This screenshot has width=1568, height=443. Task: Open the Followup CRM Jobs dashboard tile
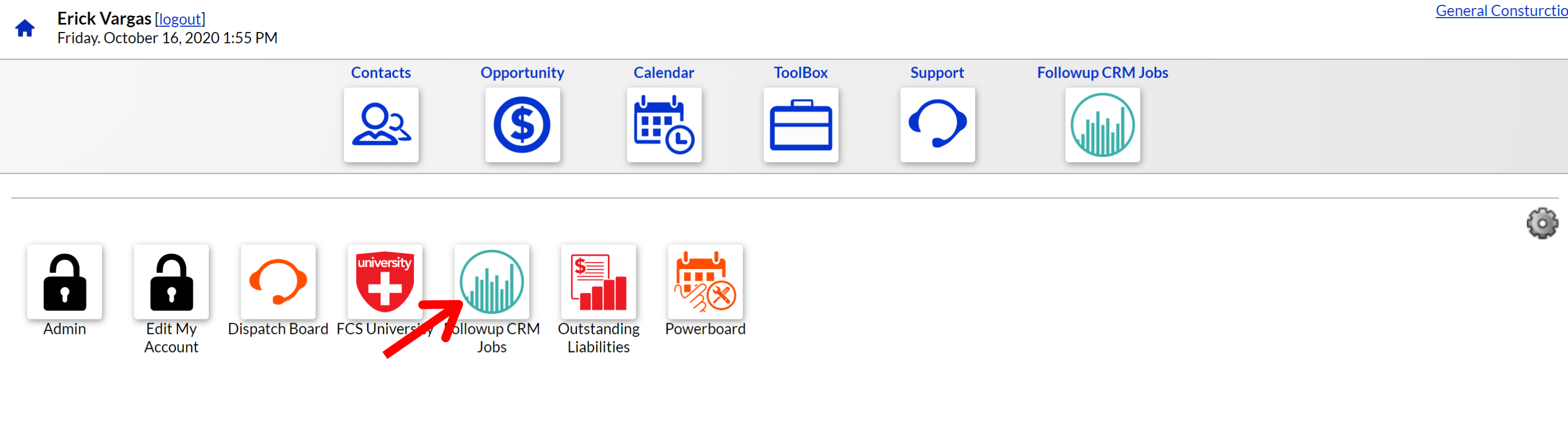(x=492, y=282)
